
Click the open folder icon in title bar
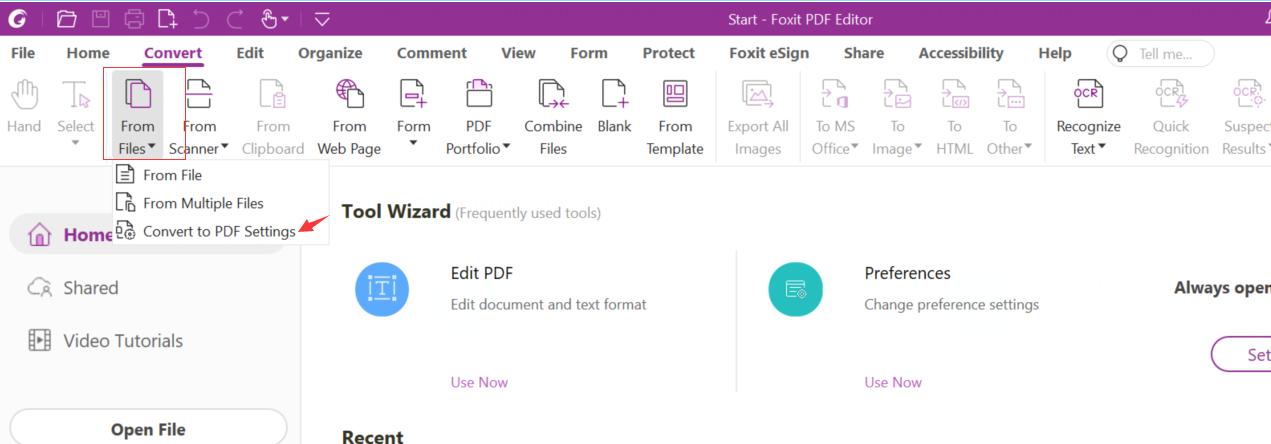tap(67, 18)
